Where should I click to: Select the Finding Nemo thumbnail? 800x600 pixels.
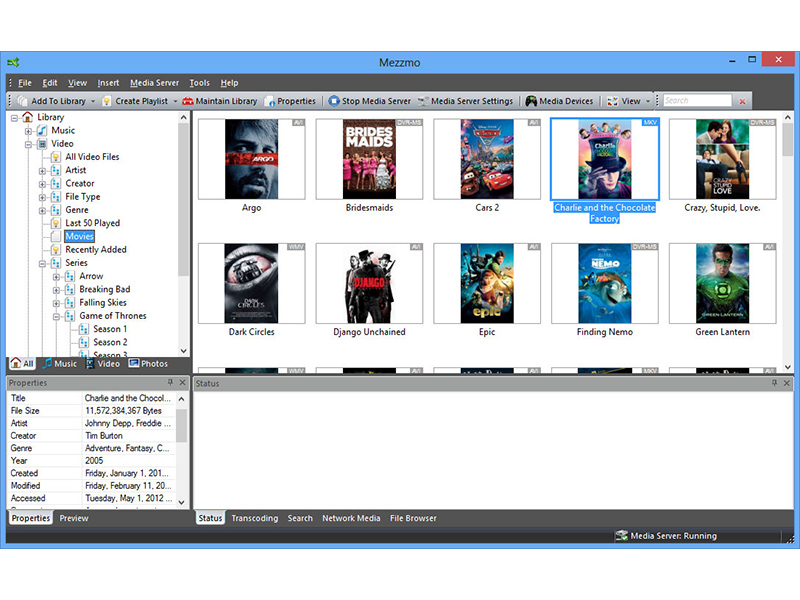(x=605, y=283)
